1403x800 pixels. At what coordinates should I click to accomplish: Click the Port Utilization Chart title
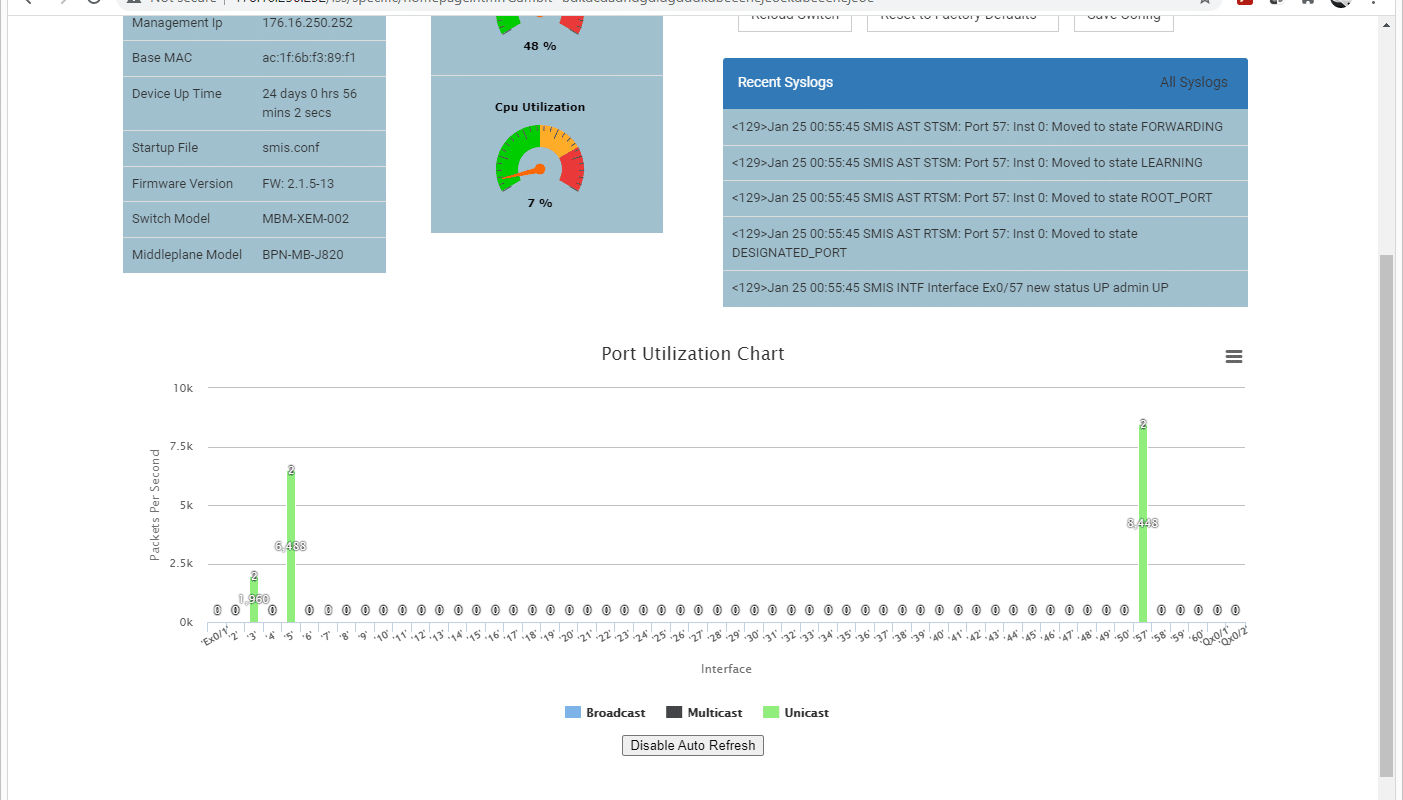pos(693,354)
